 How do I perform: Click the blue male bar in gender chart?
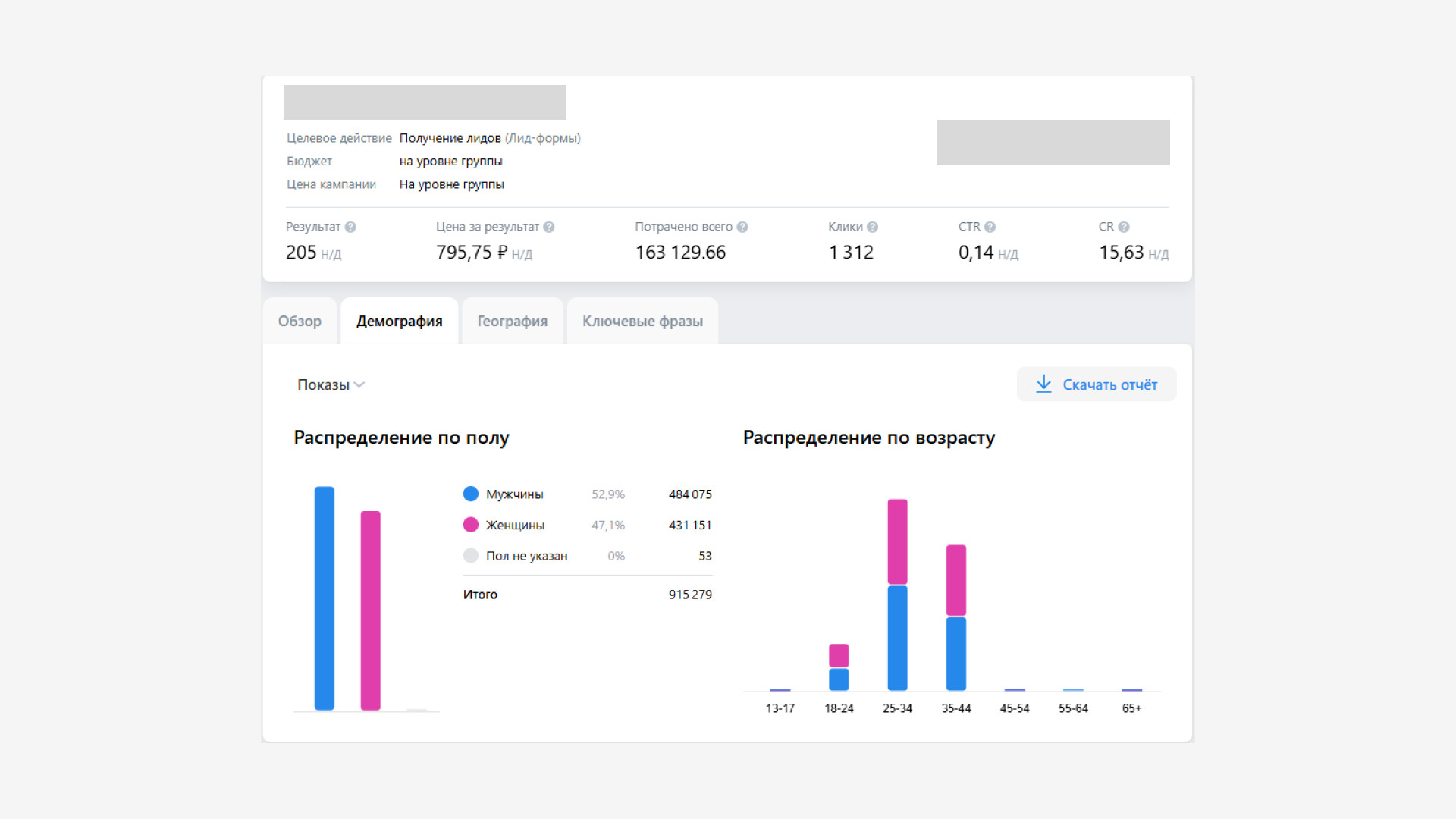[x=324, y=598]
